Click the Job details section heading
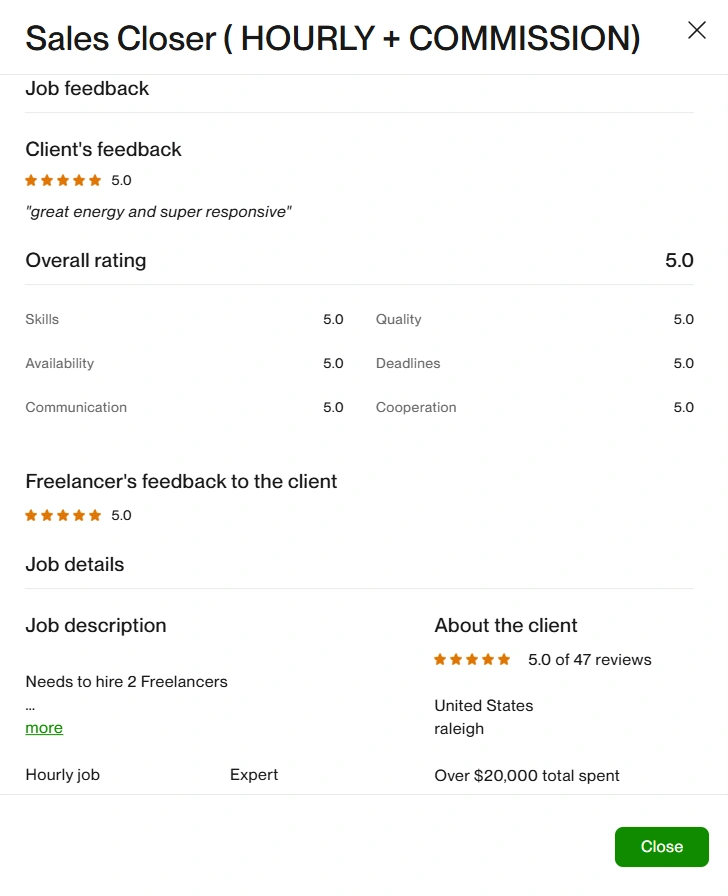This screenshot has height=896, width=728. point(75,565)
